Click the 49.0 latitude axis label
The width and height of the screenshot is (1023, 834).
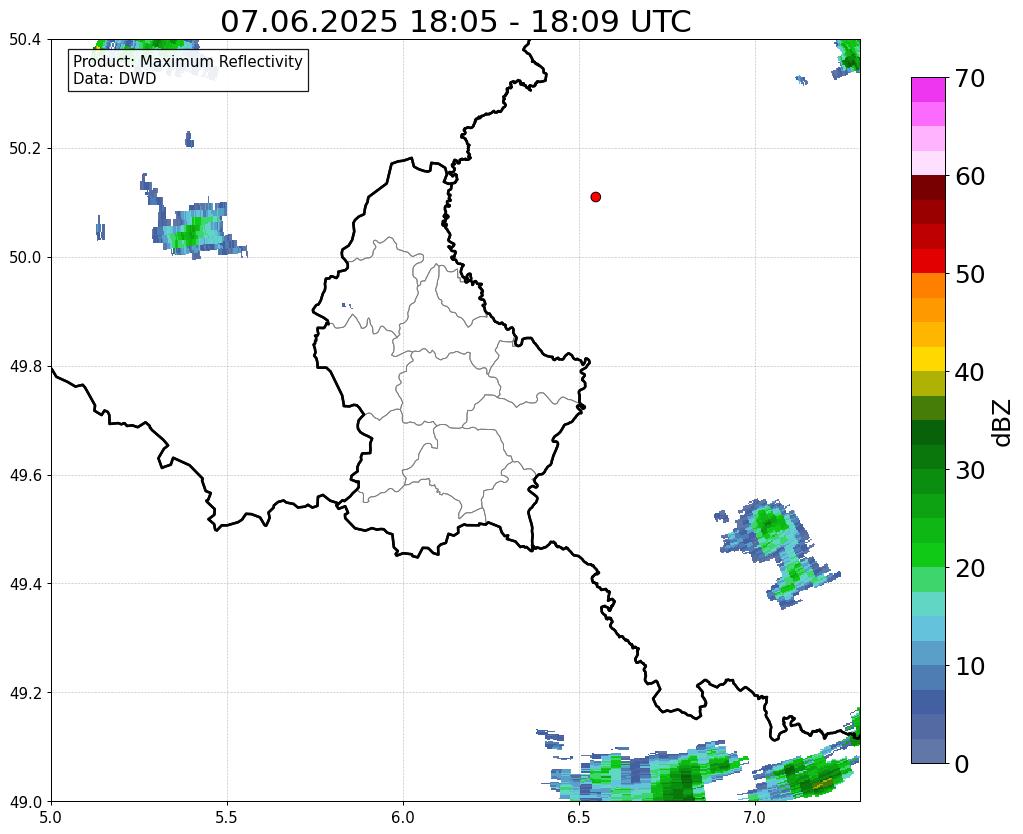pos(25,802)
